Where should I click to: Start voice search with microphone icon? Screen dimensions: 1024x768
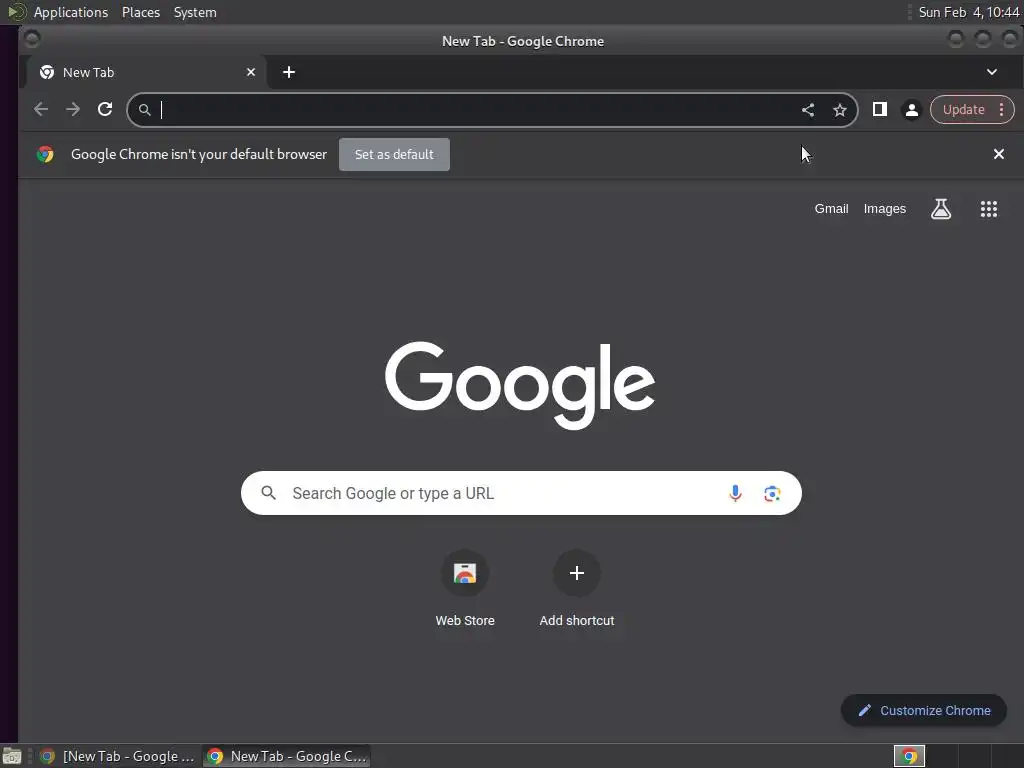coord(735,493)
